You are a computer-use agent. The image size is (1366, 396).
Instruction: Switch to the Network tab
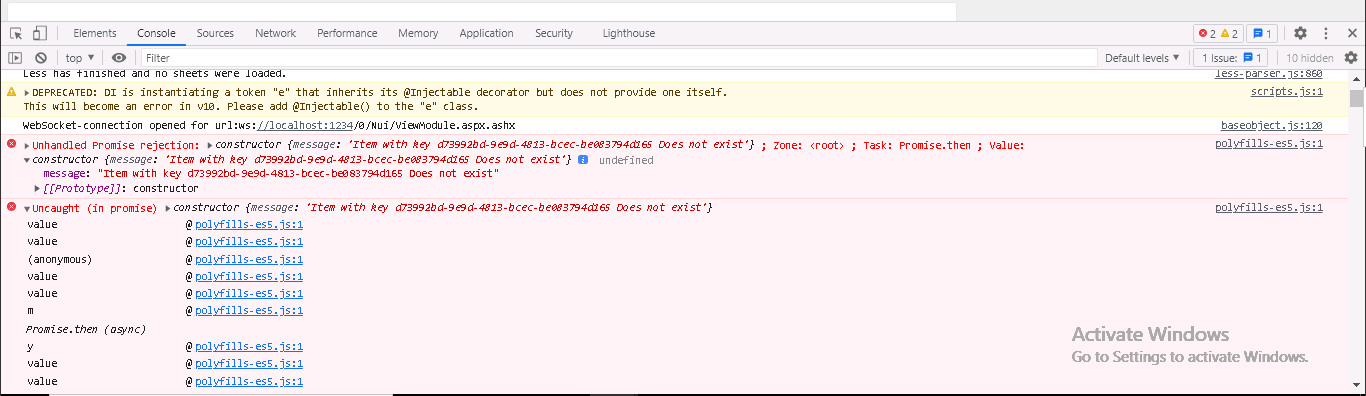(275, 33)
